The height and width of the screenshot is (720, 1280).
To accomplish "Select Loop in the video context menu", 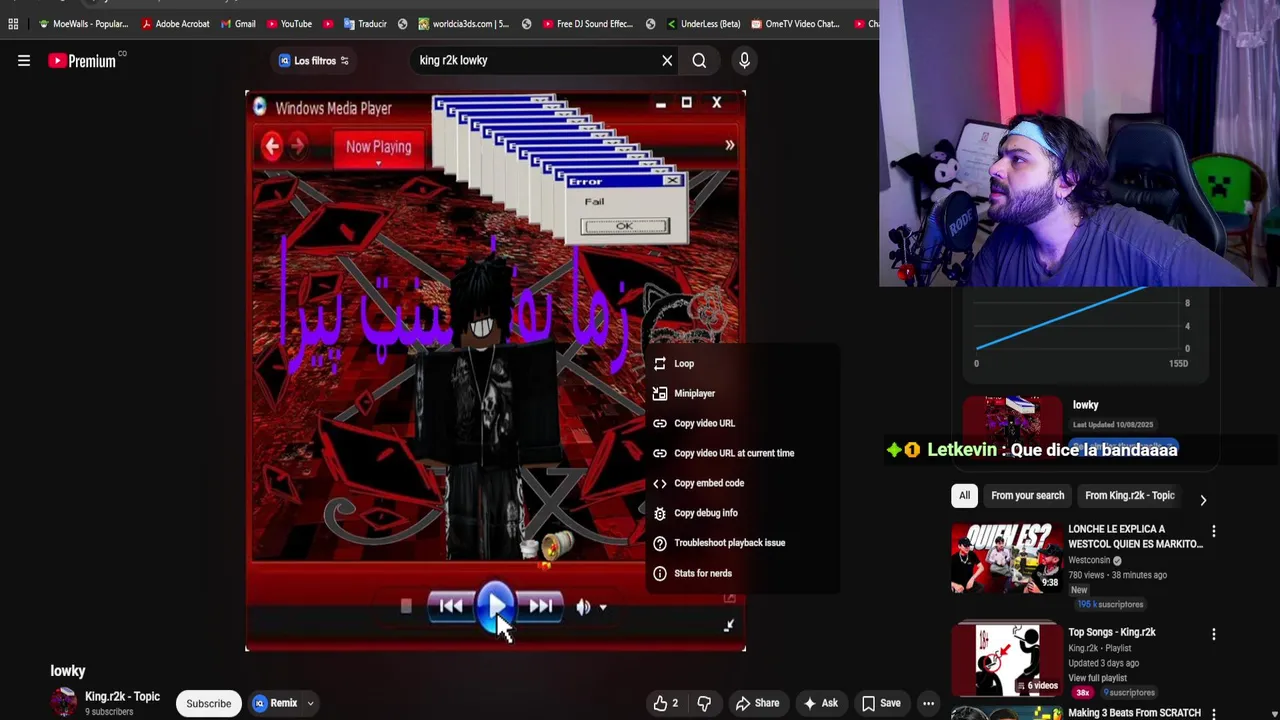I will point(742,363).
